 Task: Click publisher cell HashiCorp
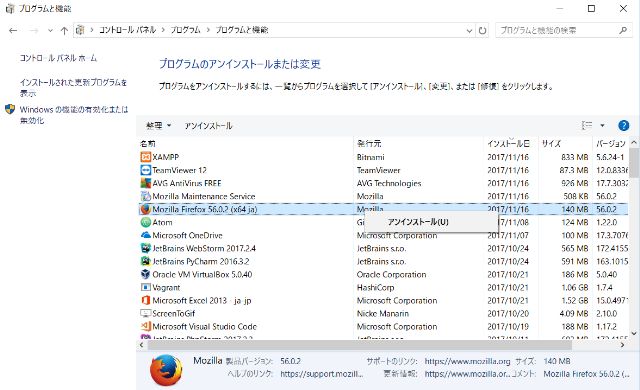[376, 288]
